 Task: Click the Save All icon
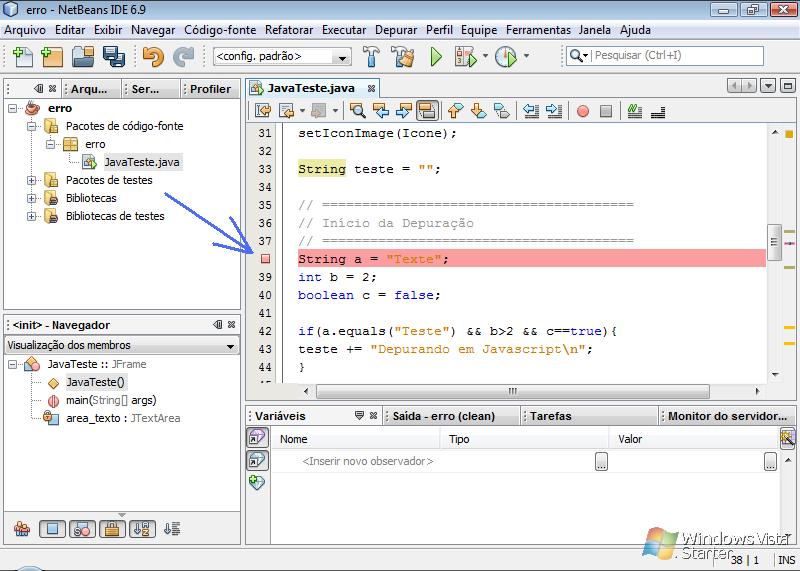[x=113, y=56]
